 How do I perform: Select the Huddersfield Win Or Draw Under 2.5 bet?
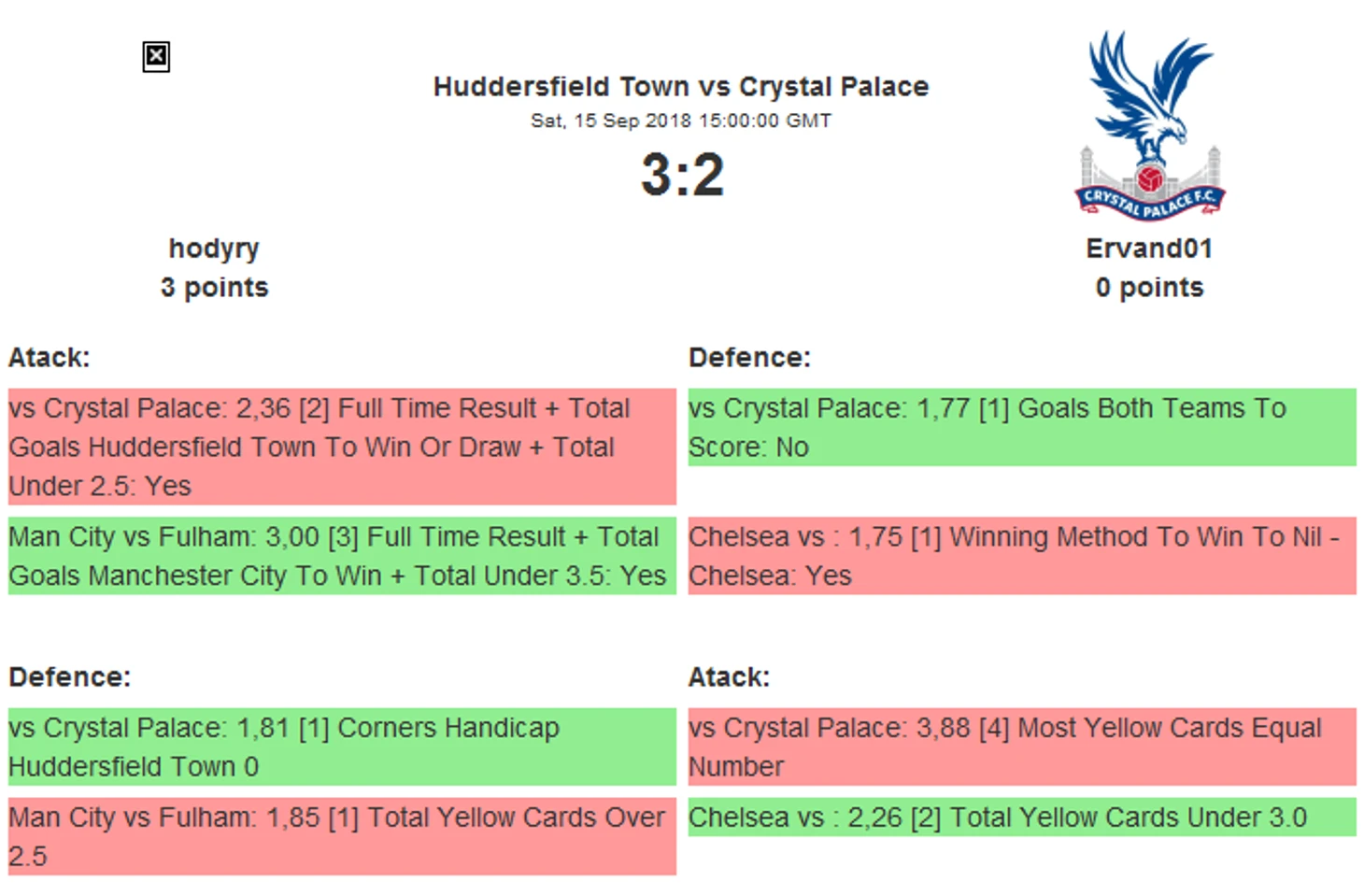342,447
